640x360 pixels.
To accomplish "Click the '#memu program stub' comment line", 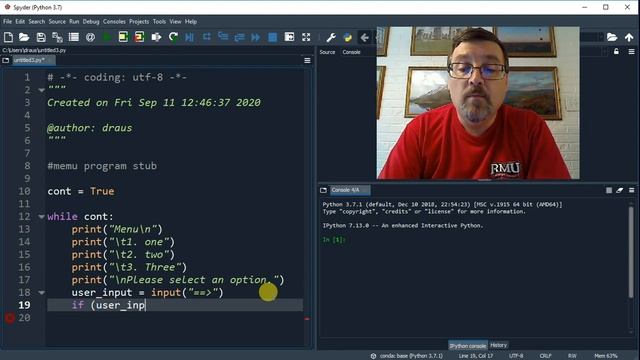I will 102,166.
